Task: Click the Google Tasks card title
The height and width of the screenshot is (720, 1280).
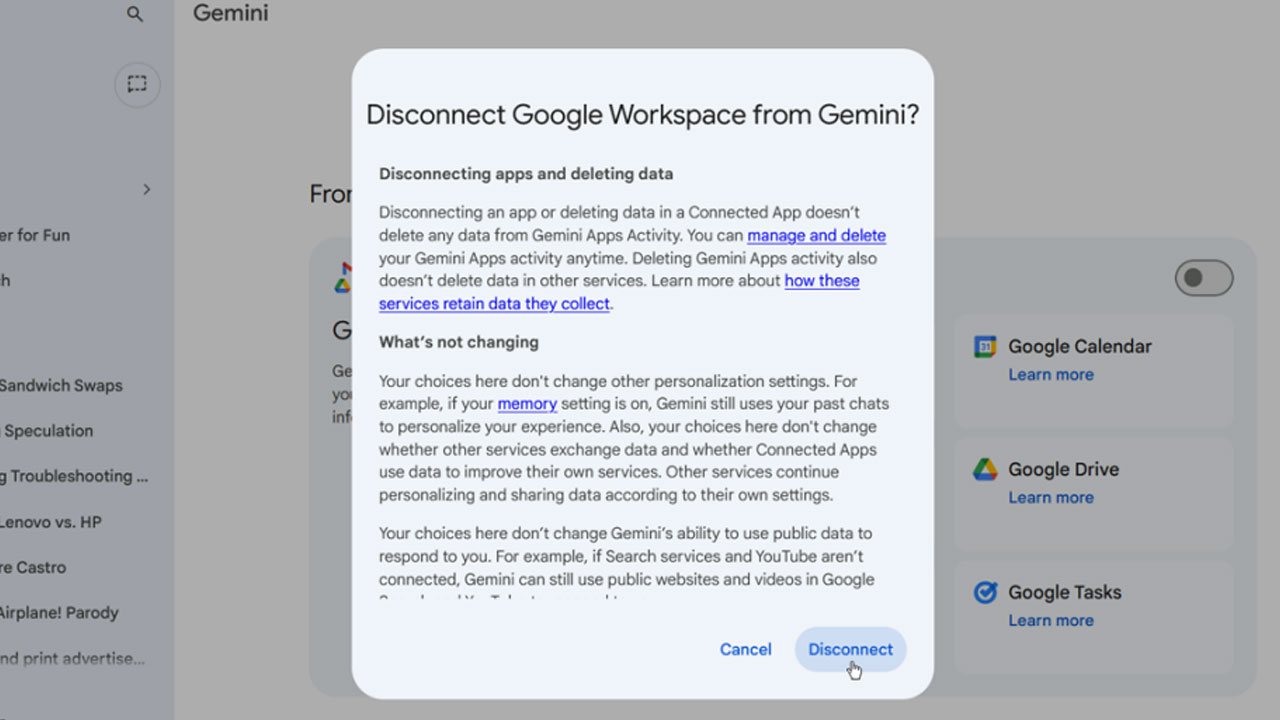Action: 1065,593
